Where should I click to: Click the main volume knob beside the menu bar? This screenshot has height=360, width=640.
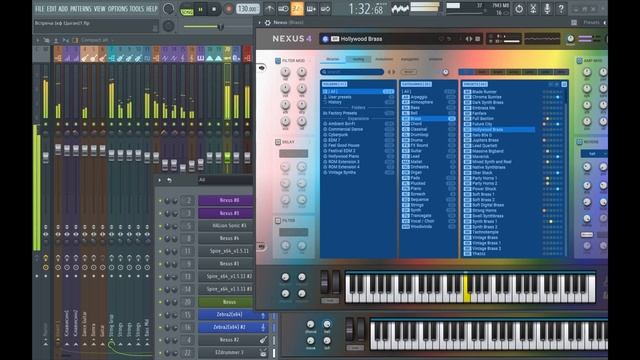point(168,9)
